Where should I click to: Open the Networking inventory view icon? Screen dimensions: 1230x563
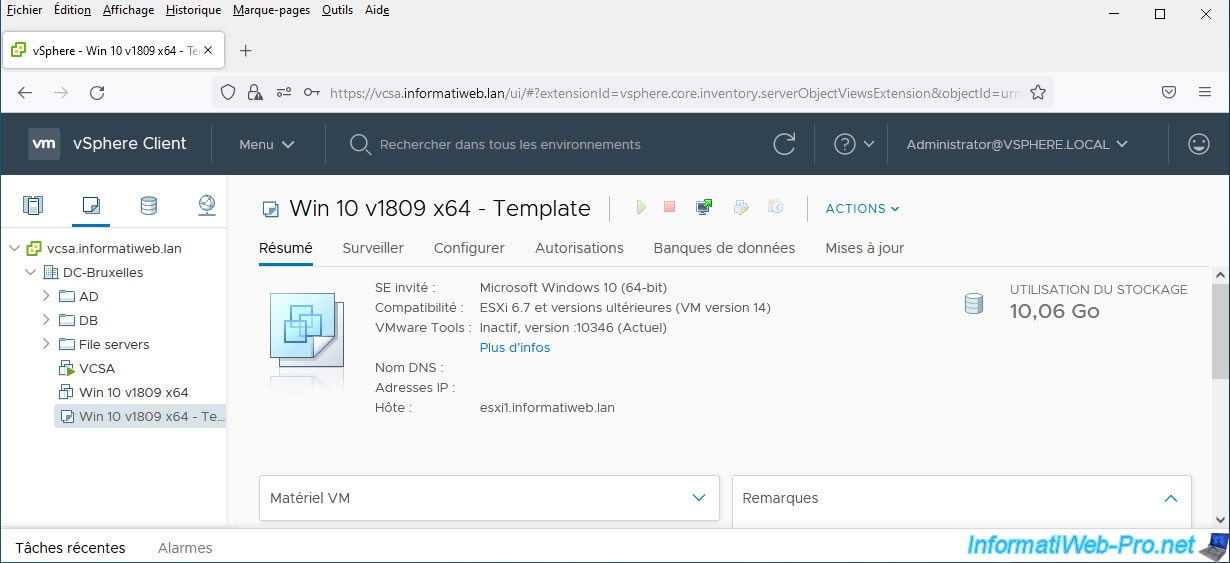pyautogui.click(x=207, y=206)
